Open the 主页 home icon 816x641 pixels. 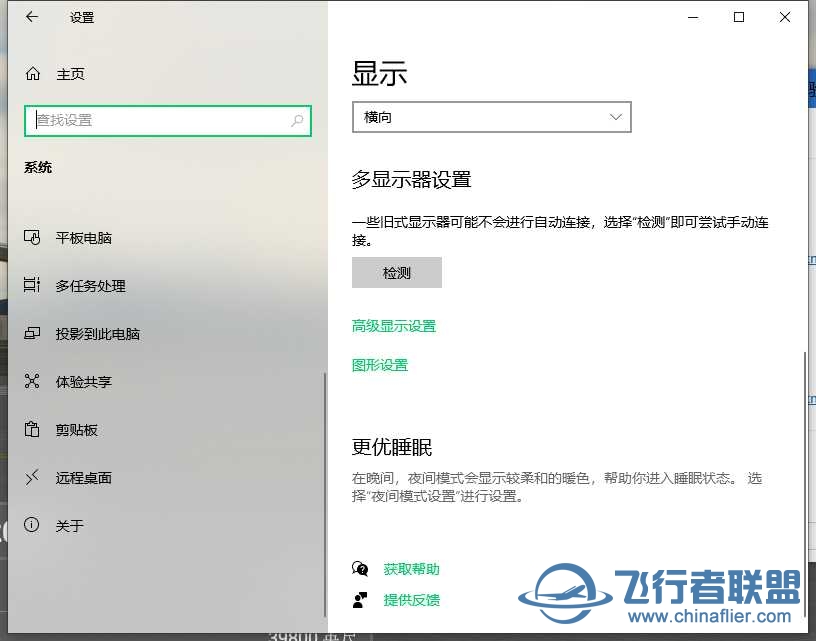tap(31, 73)
